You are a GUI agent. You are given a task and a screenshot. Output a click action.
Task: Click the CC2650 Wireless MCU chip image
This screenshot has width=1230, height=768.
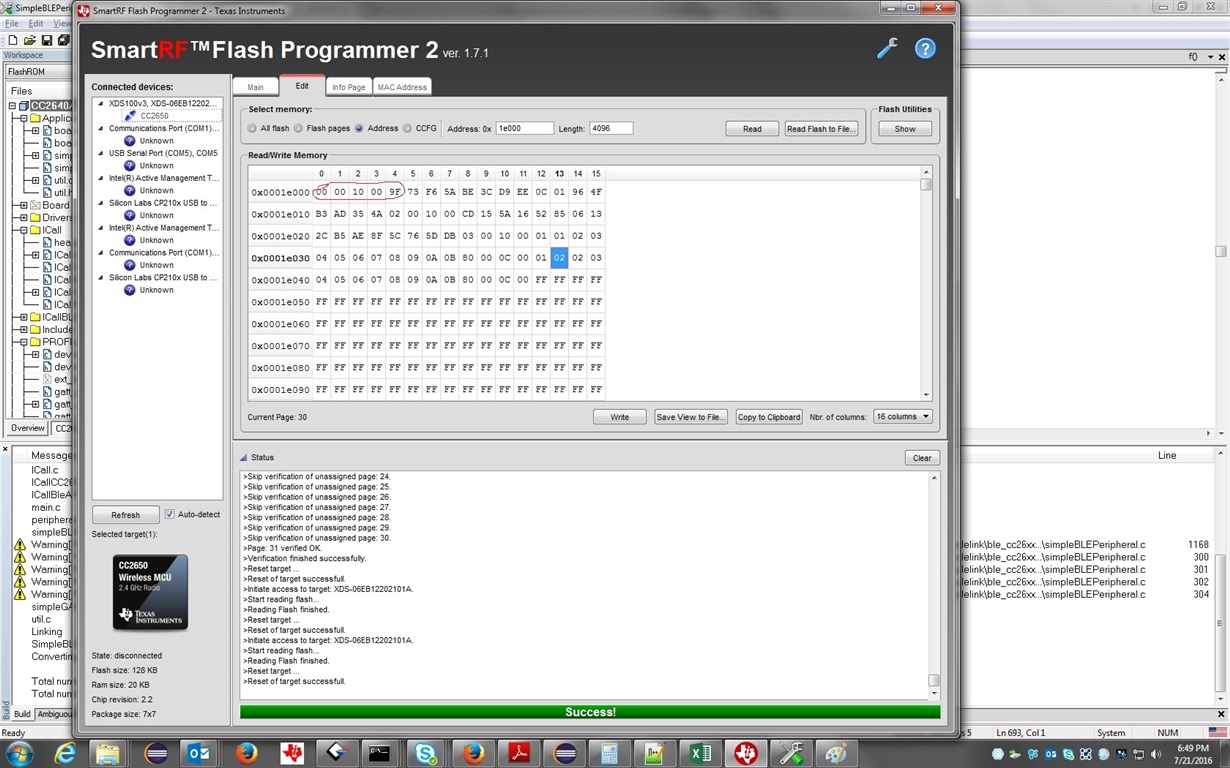point(150,593)
